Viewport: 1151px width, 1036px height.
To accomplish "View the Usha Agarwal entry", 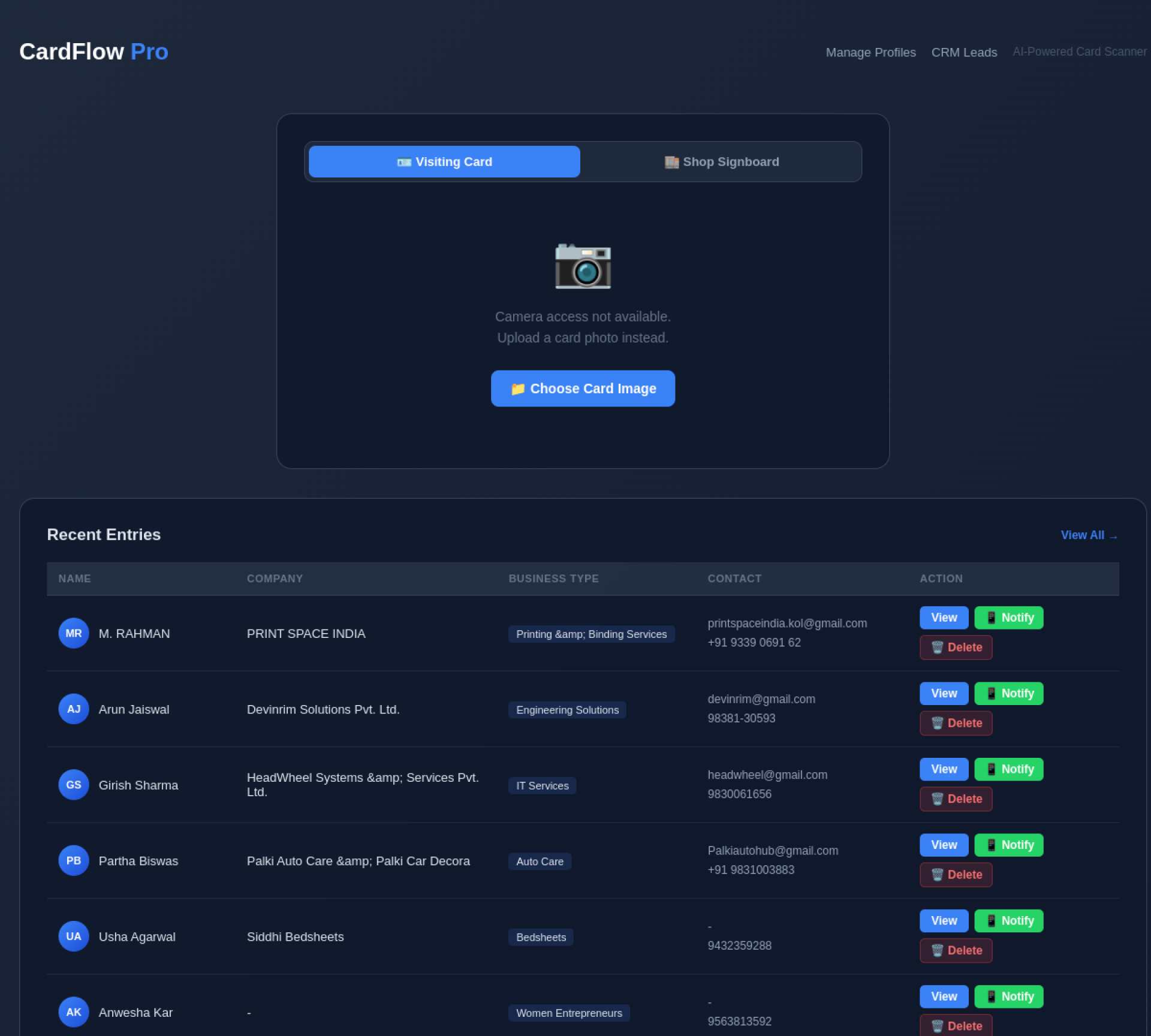I will pos(944,921).
